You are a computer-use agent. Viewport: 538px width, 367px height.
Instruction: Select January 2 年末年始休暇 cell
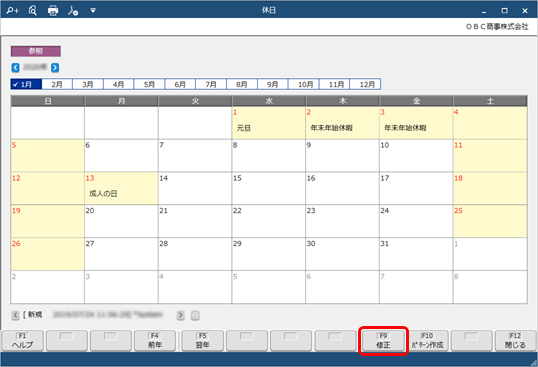pos(342,123)
